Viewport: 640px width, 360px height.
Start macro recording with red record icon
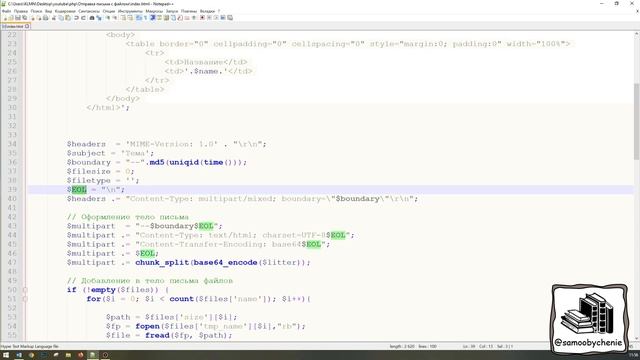202,18
